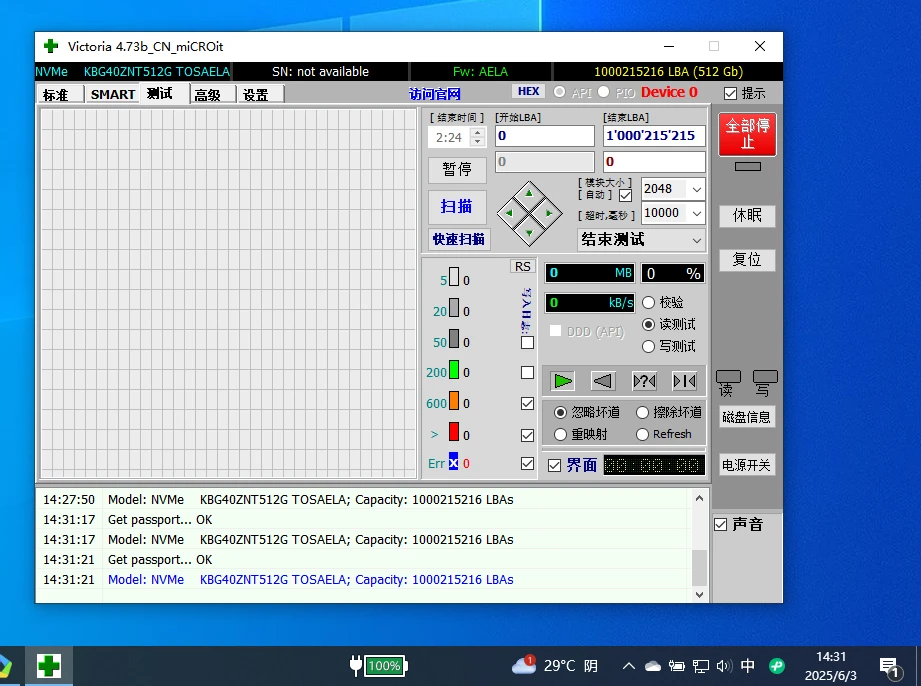Image resolution: width=921 pixels, height=686 pixels.
Task: Click the RS reset counters button
Action: [x=522, y=267]
